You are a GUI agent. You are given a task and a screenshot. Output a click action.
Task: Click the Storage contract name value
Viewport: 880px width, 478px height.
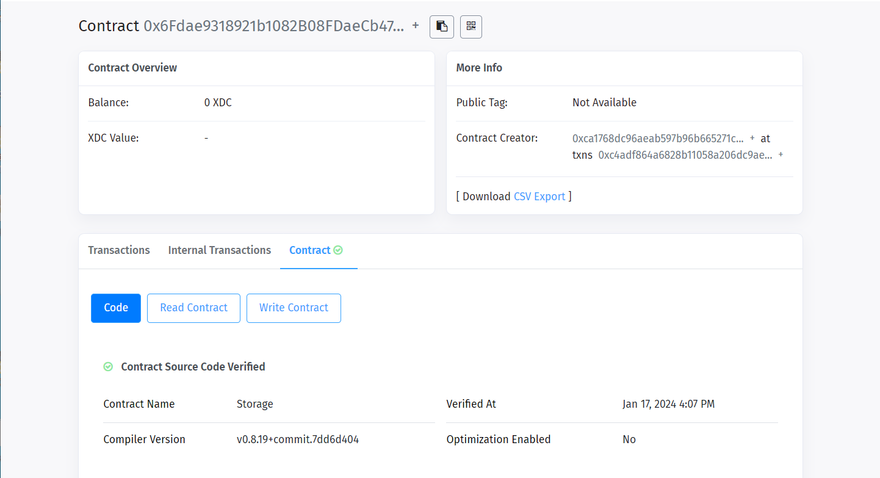pyautogui.click(x=254, y=404)
